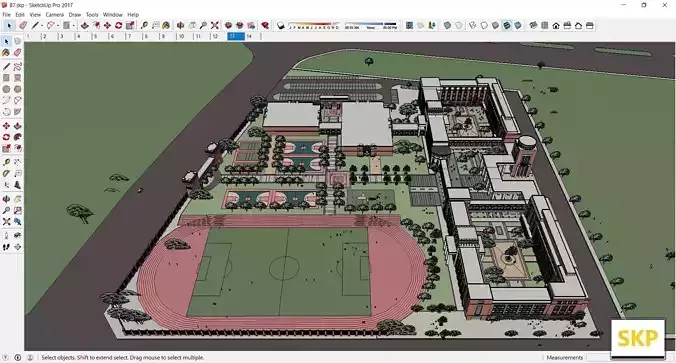Open the File menu
The image size is (676, 363).
6,15
